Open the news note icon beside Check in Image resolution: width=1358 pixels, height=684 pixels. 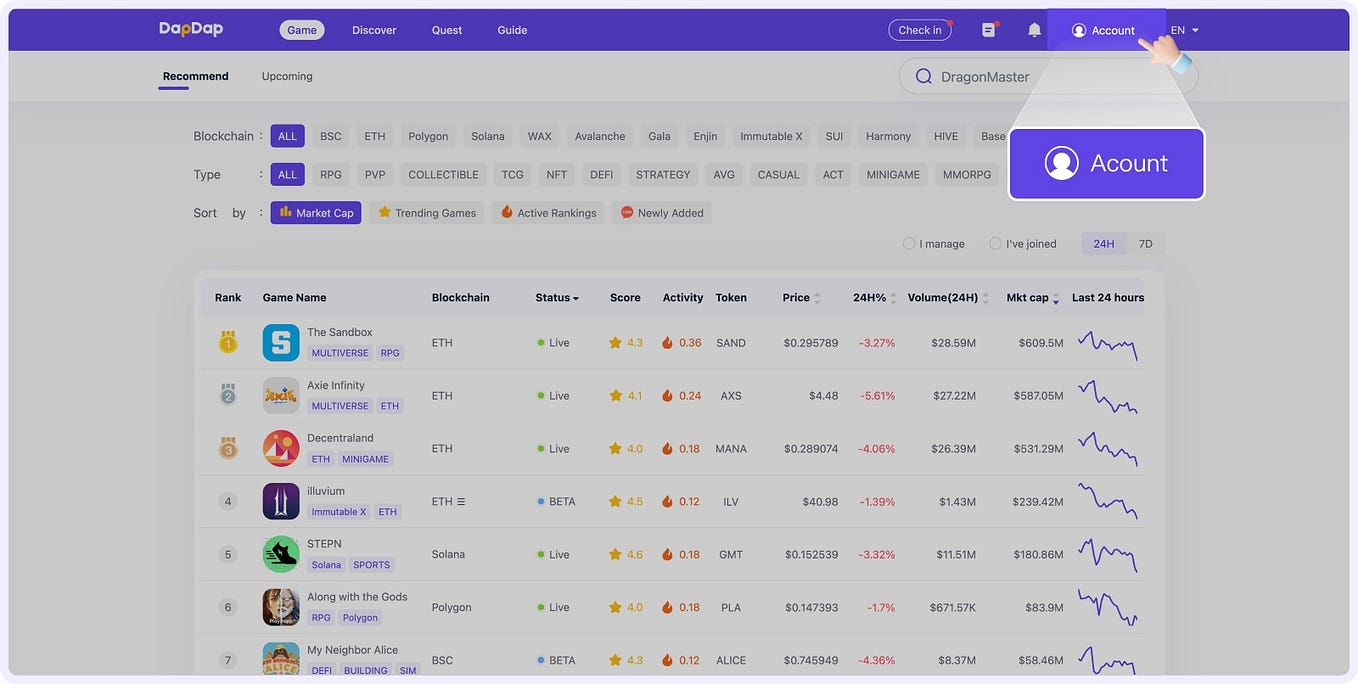point(989,30)
